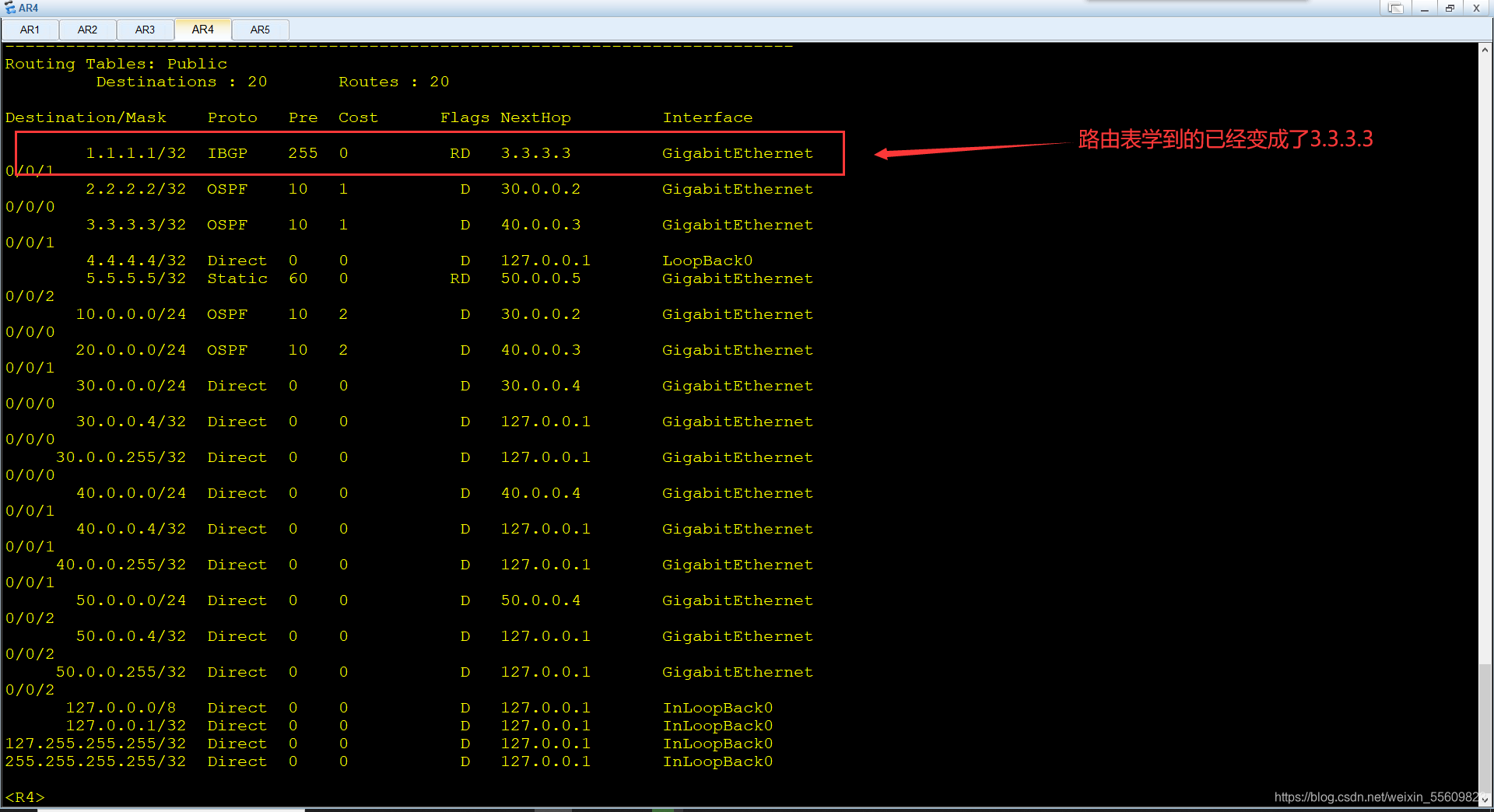The width and height of the screenshot is (1494, 812).
Task: Select the 50.0.0.255/32 destination entry
Action: tap(121, 672)
